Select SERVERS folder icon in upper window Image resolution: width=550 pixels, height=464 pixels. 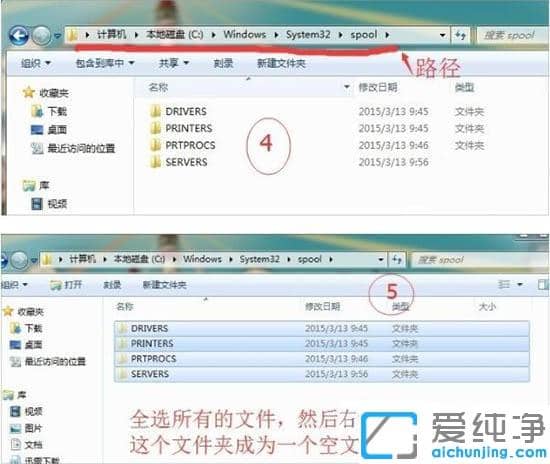point(155,162)
